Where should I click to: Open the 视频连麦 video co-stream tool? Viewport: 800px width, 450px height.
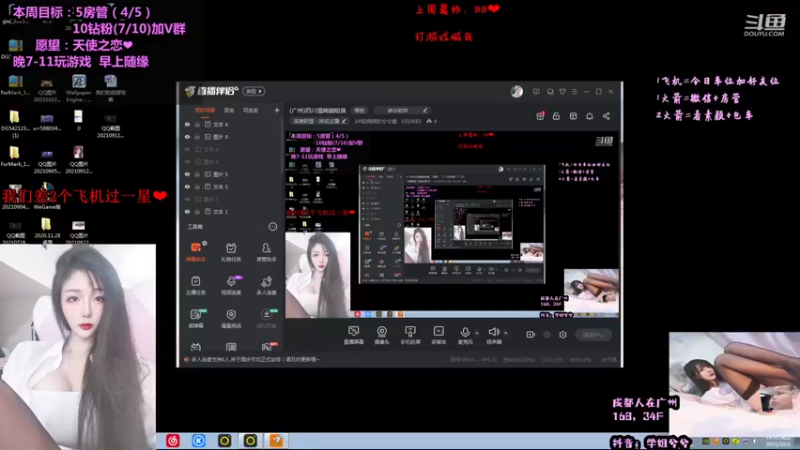pos(231,285)
